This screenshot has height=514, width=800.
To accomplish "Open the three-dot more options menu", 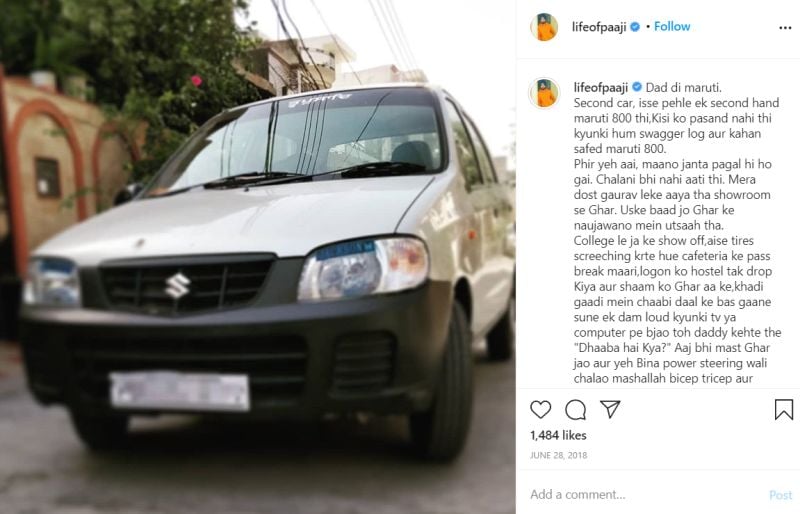I will pyautogui.click(x=785, y=28).
